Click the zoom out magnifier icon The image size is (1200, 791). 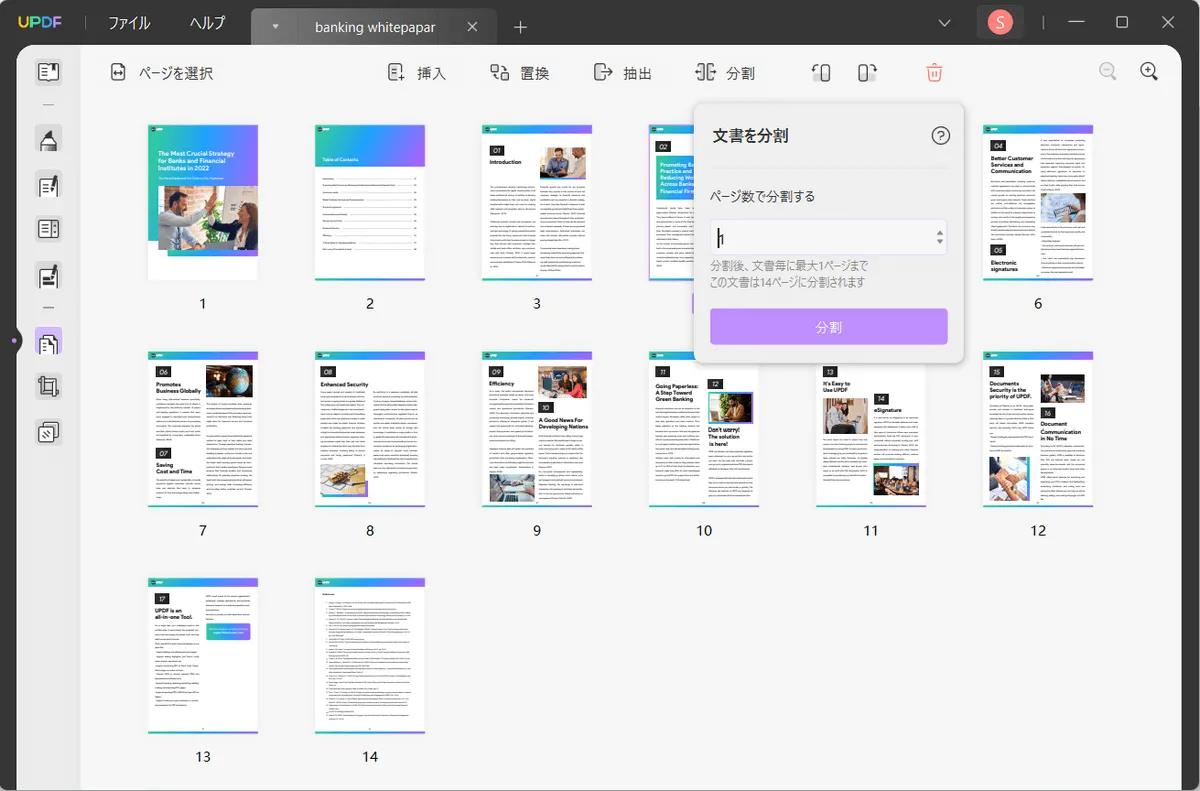point(1108,71)
